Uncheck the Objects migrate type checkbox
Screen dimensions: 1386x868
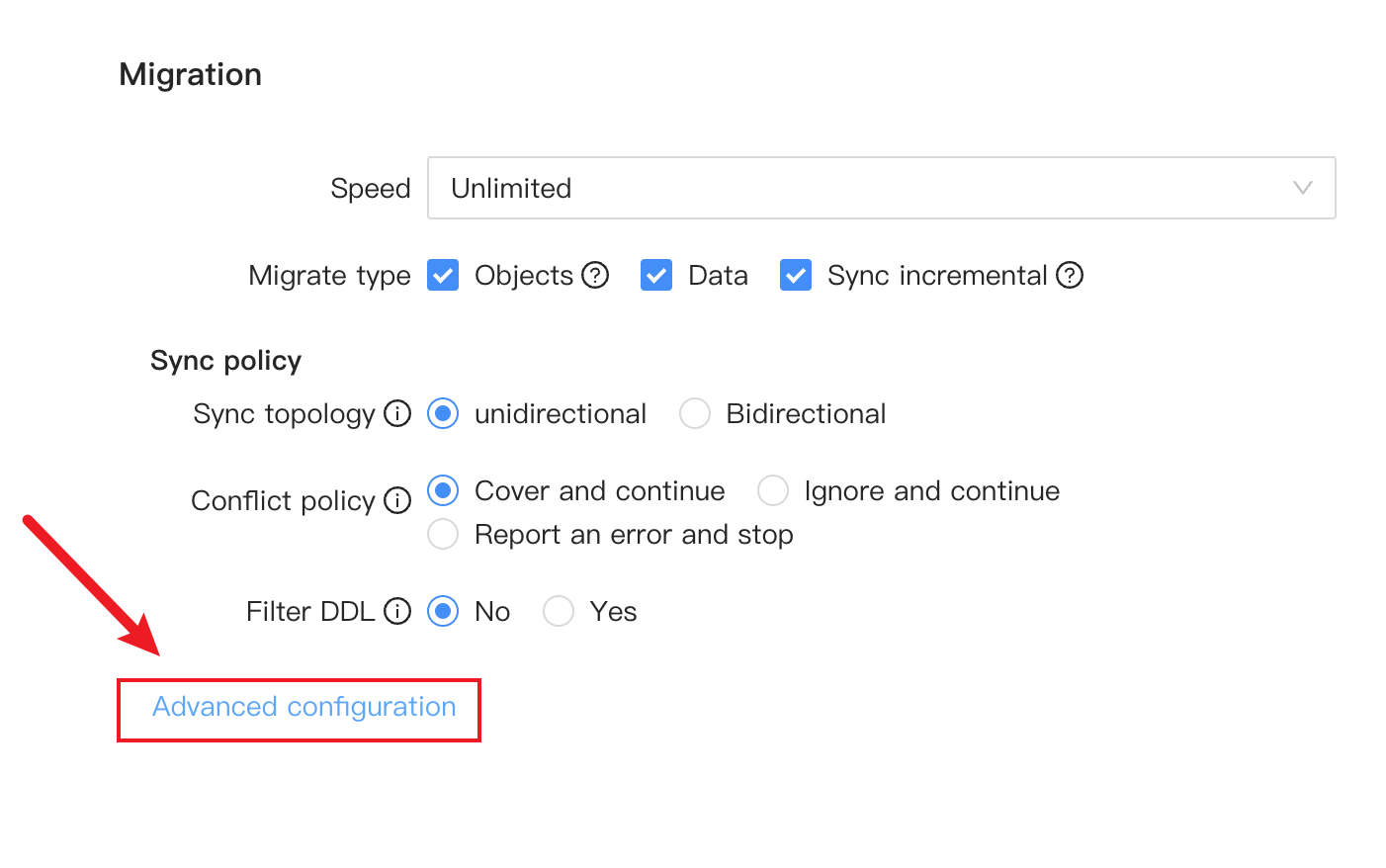click(443, 275)
